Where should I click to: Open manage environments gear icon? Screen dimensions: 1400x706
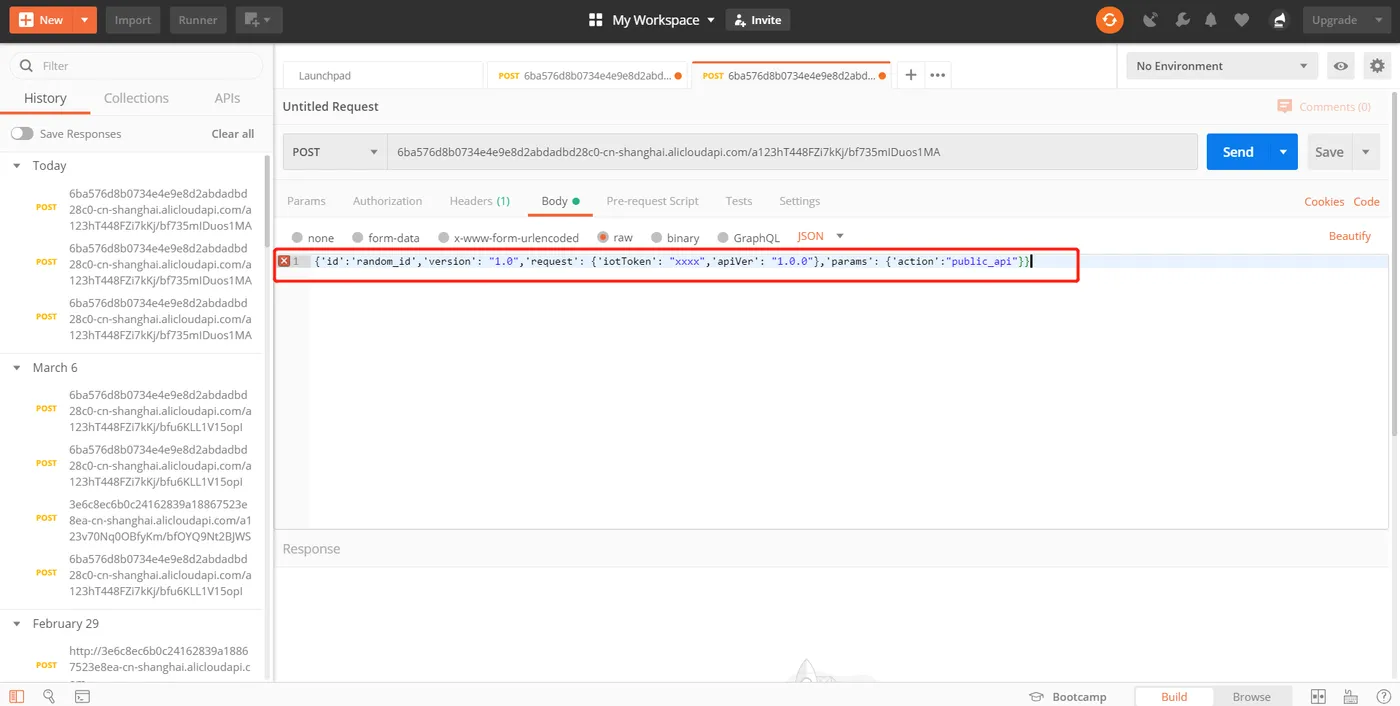tap(1378, 66)
